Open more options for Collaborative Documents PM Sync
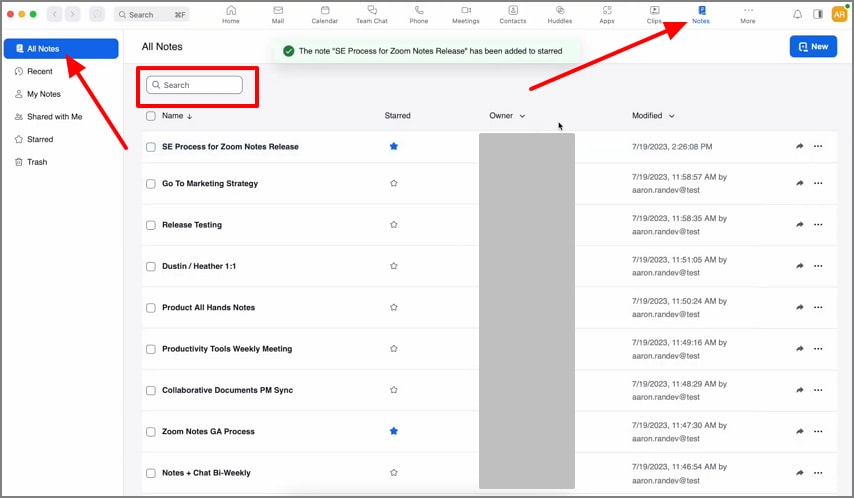Image resolution: width=854 pixels, height=498 pixels. (x=818, y=390)
